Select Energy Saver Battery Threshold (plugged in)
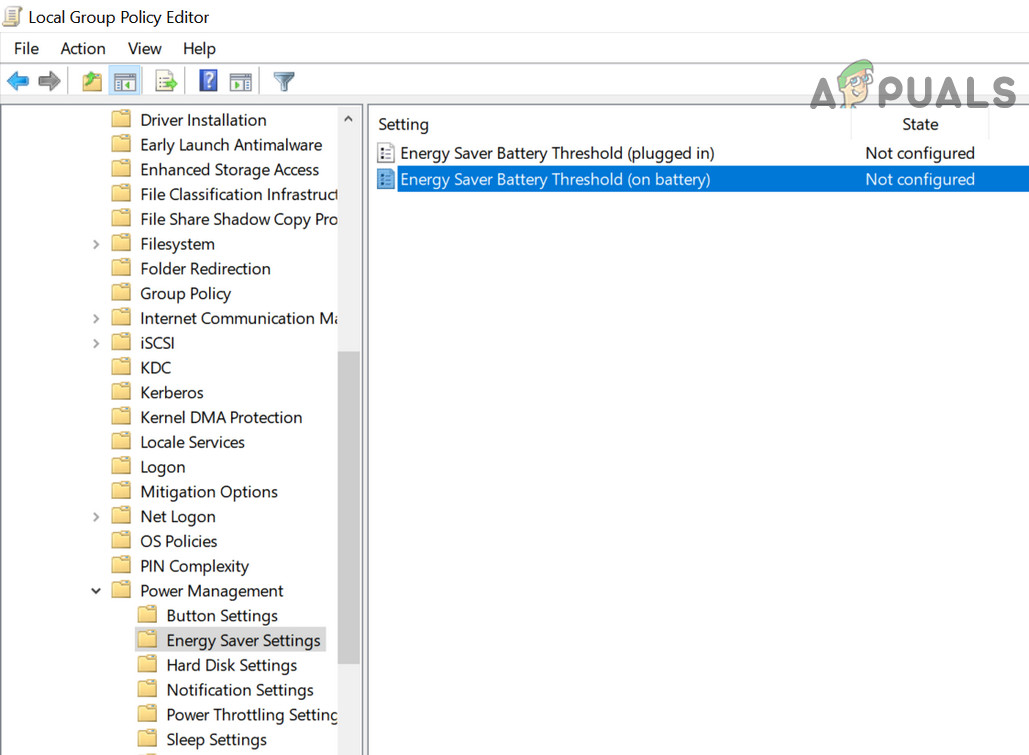 click(x=557, y=153)
